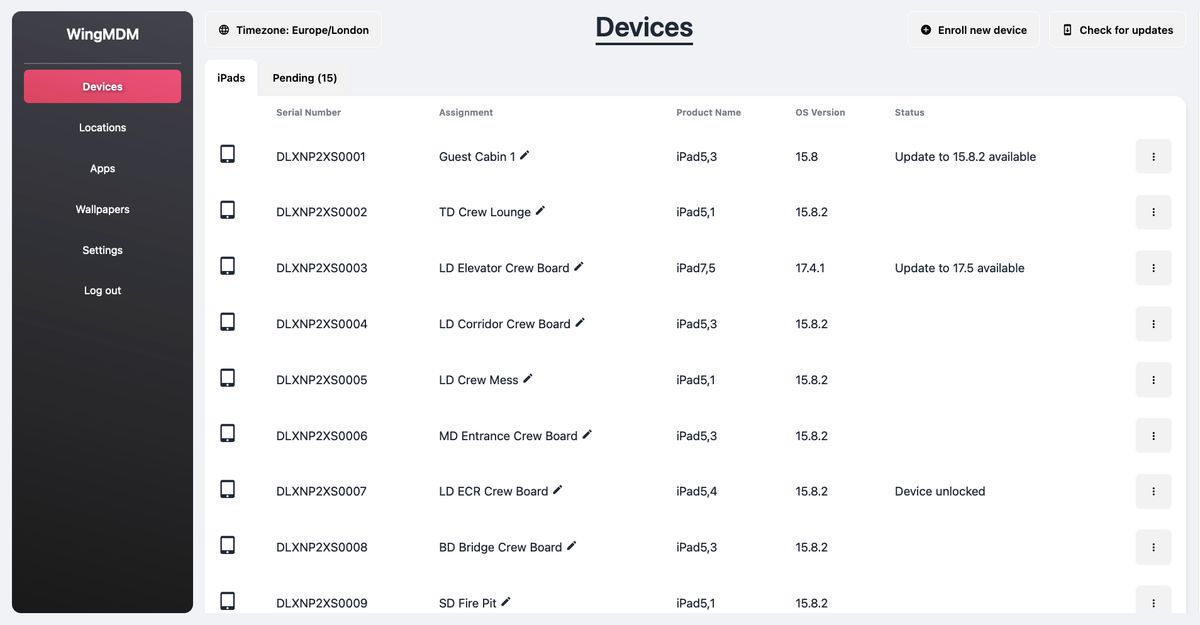Log out of WingMDM

coord(102,290)
